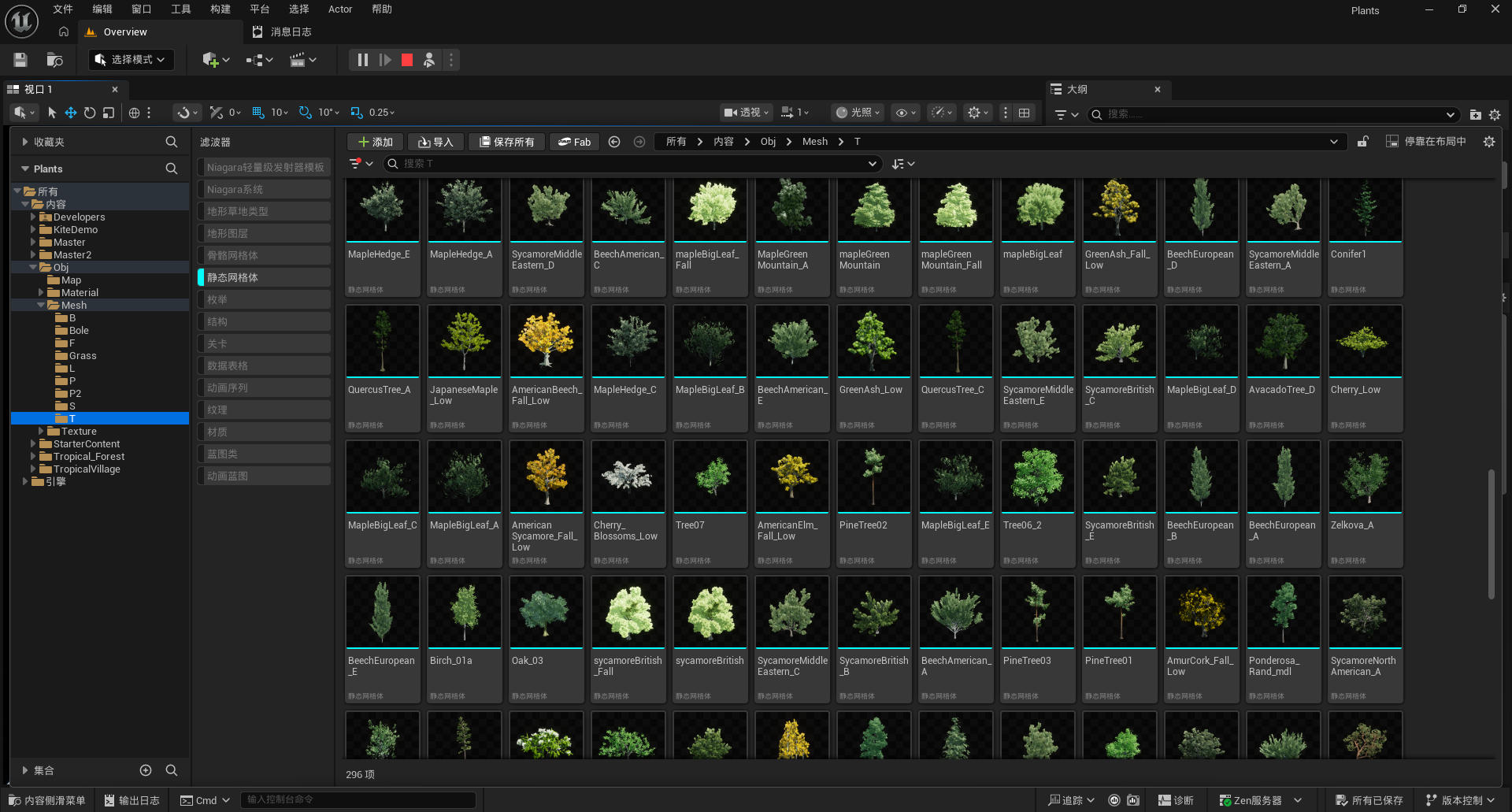Open the cinematics clapperboard menu

point(302,60)
